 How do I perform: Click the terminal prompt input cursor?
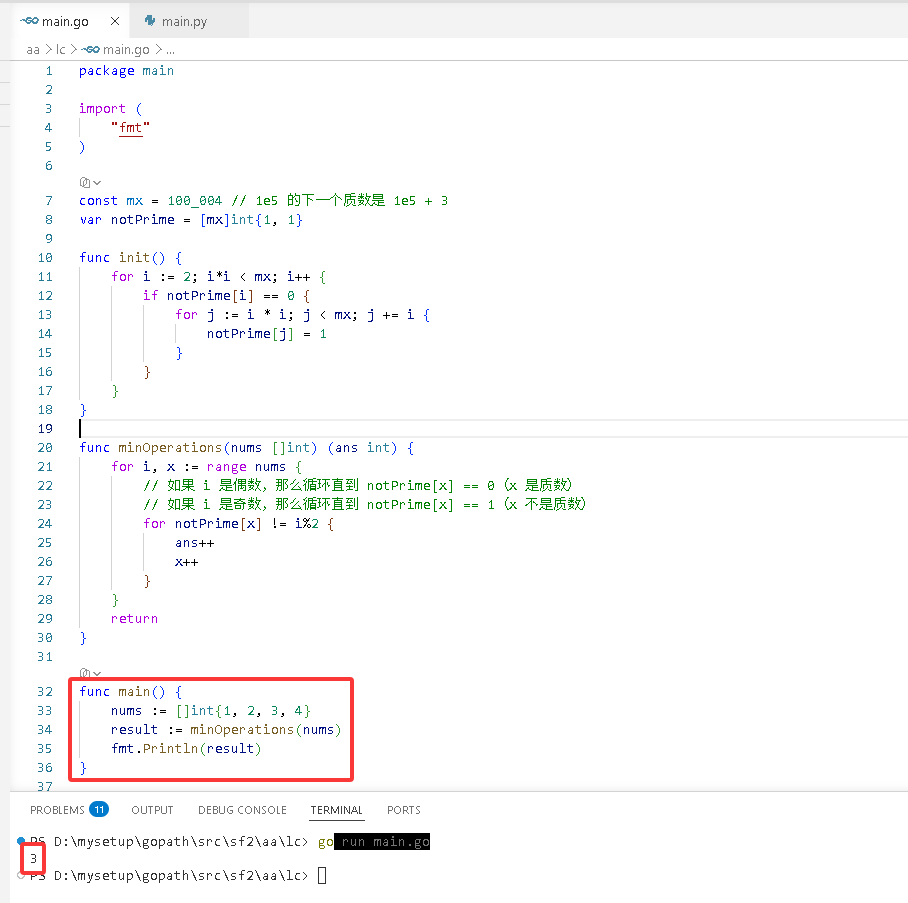(322, 875)
